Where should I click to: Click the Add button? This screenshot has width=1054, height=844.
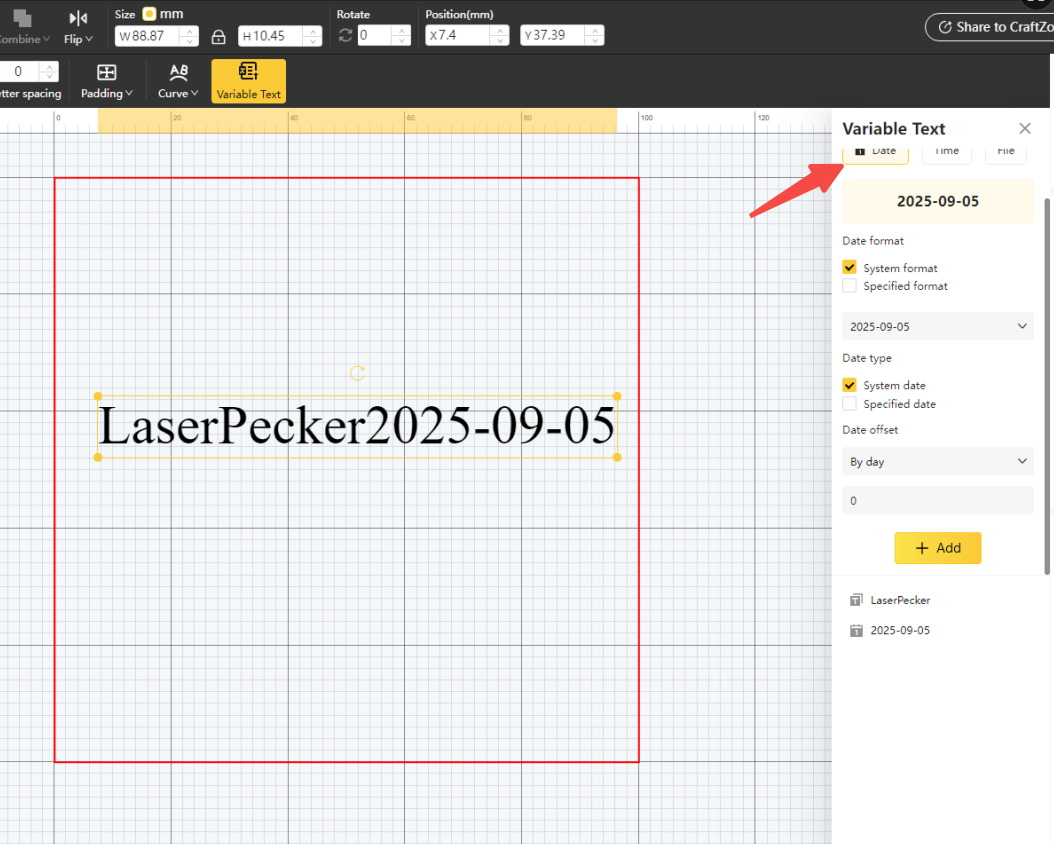point(938,548)
